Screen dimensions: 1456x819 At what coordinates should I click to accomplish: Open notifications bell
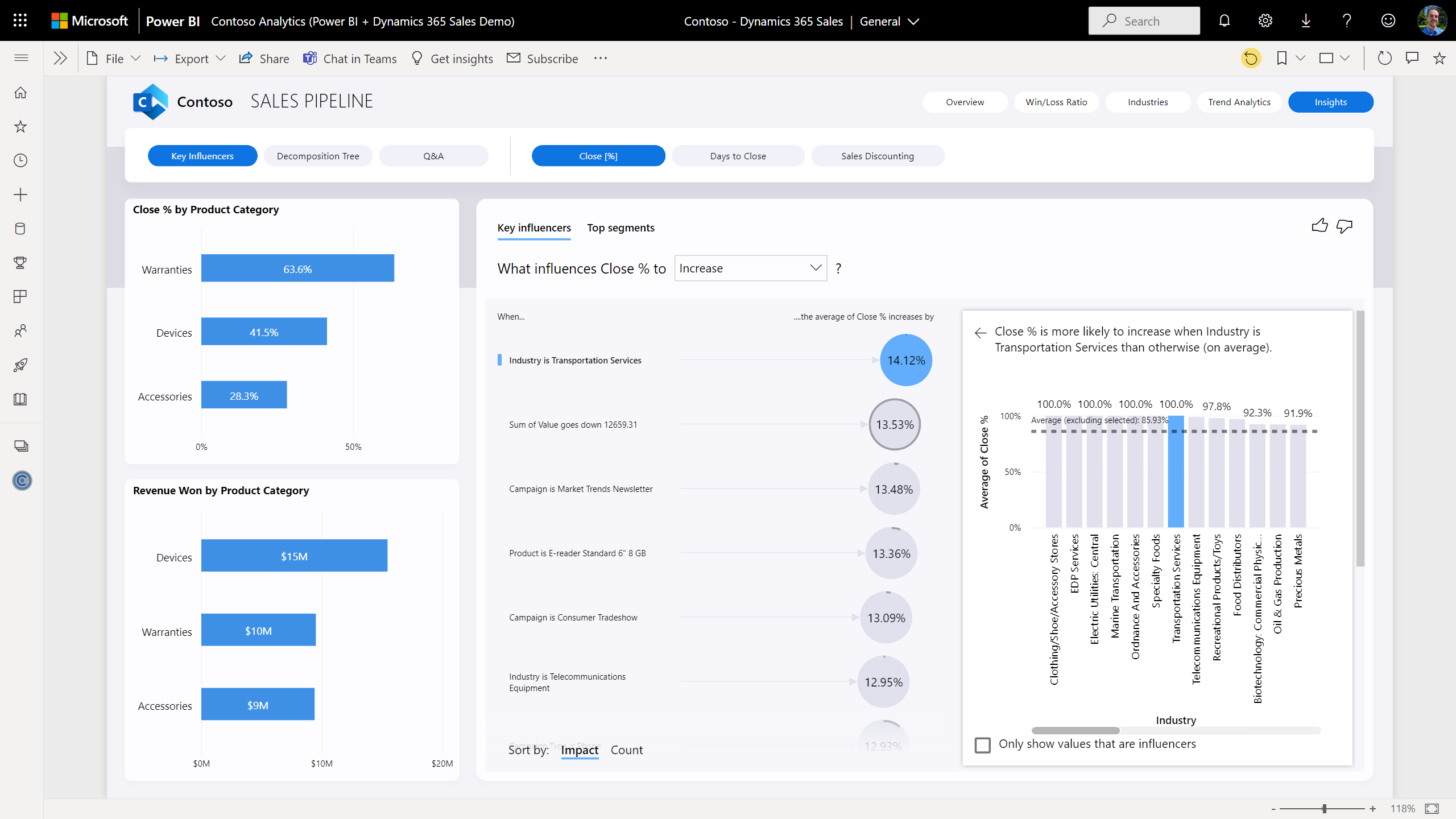(x=1224, y=20)
